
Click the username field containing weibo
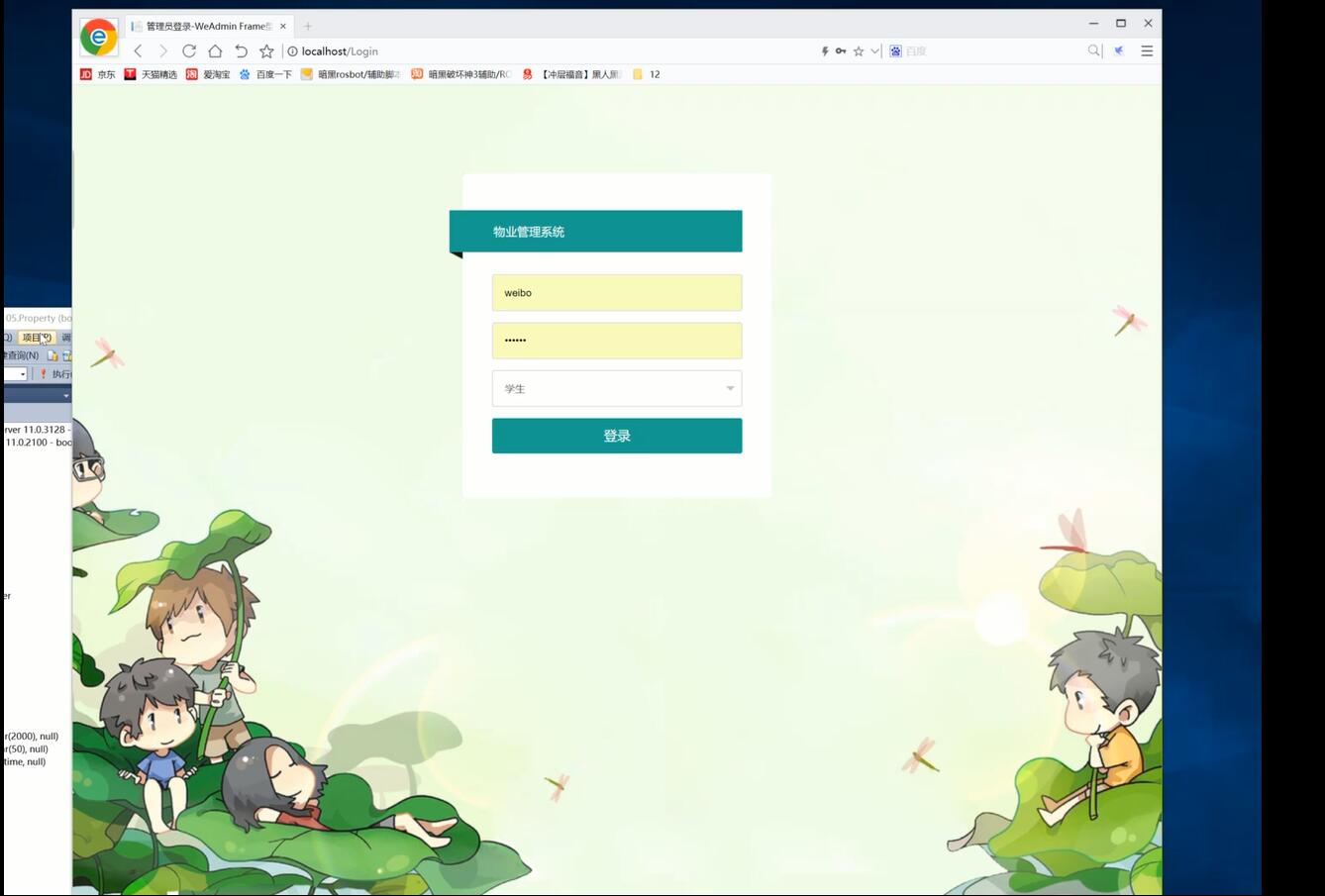pyautogui.click(x=617, y=293)
